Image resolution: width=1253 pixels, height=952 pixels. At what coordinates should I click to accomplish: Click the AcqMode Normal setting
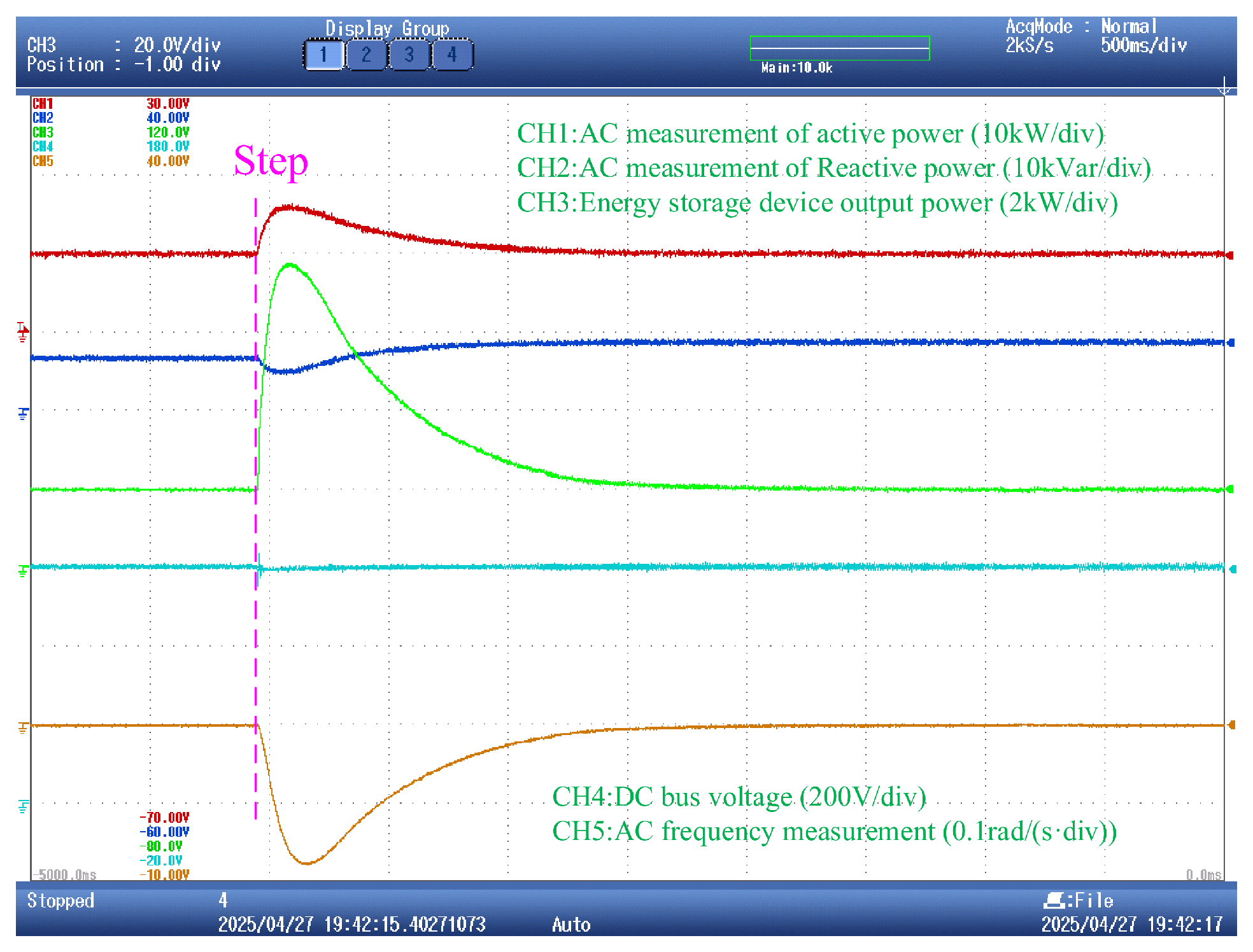point(1129,26)
